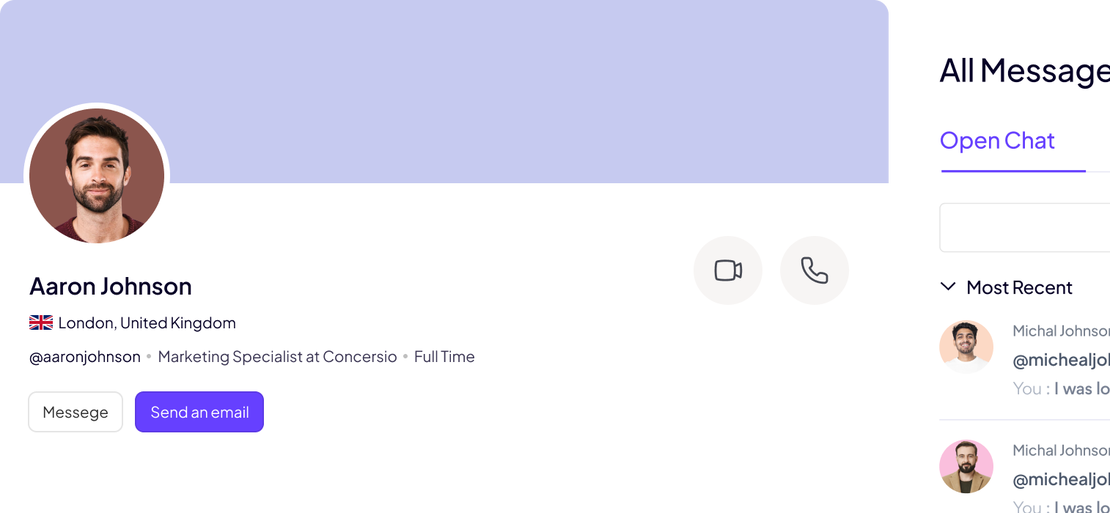Click the United Kingdom flag icon
This screenshot has height=513, width=1110.
click(x=41, y=323)
